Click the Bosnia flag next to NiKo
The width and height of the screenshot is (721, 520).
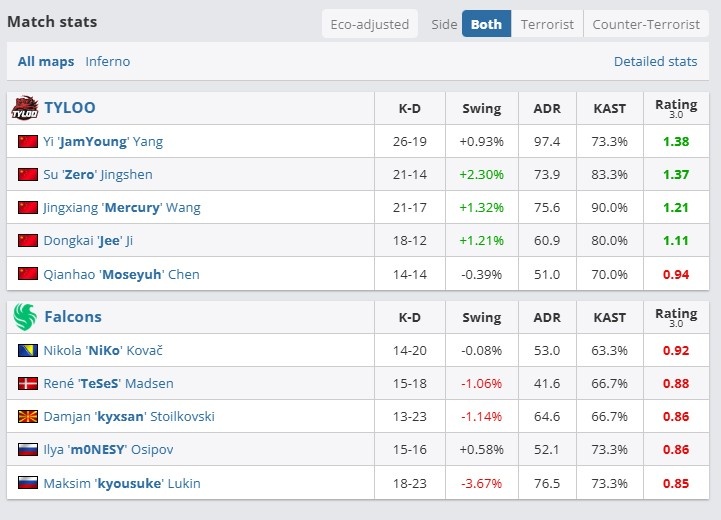click(x=28, y=351)
